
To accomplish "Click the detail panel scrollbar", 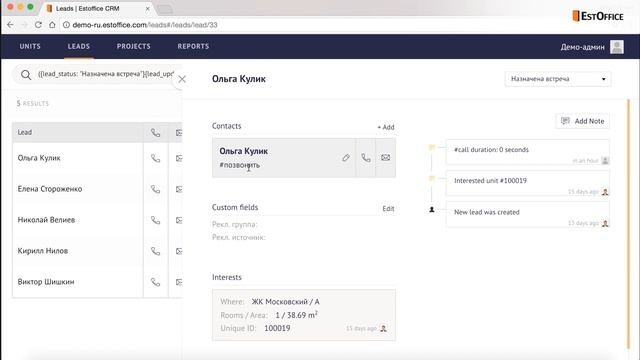I will click(629, 224).
